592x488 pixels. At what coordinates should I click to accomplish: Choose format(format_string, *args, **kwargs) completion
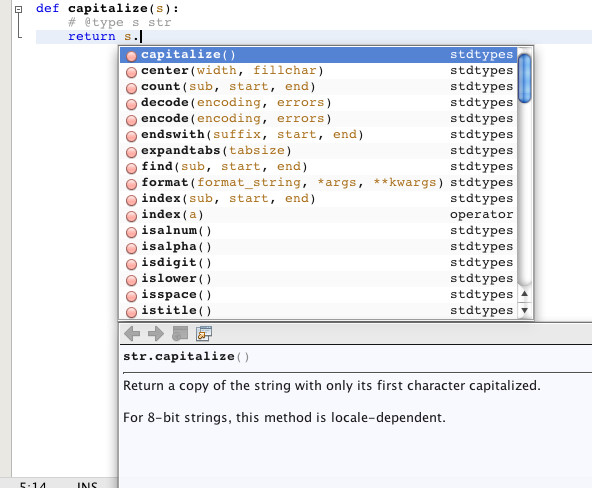click(x=318, y=183)
